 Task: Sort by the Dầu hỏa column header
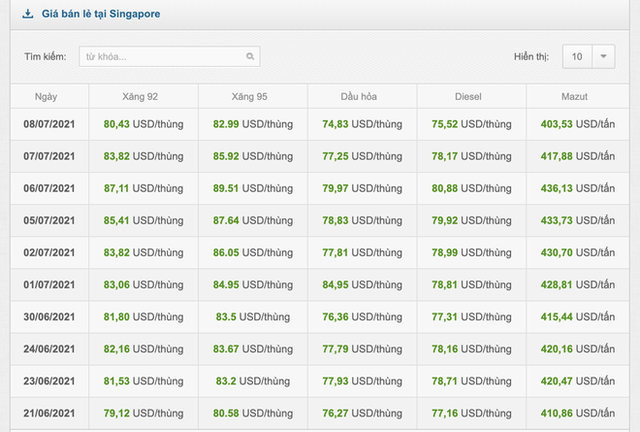(x=359, y=97)
